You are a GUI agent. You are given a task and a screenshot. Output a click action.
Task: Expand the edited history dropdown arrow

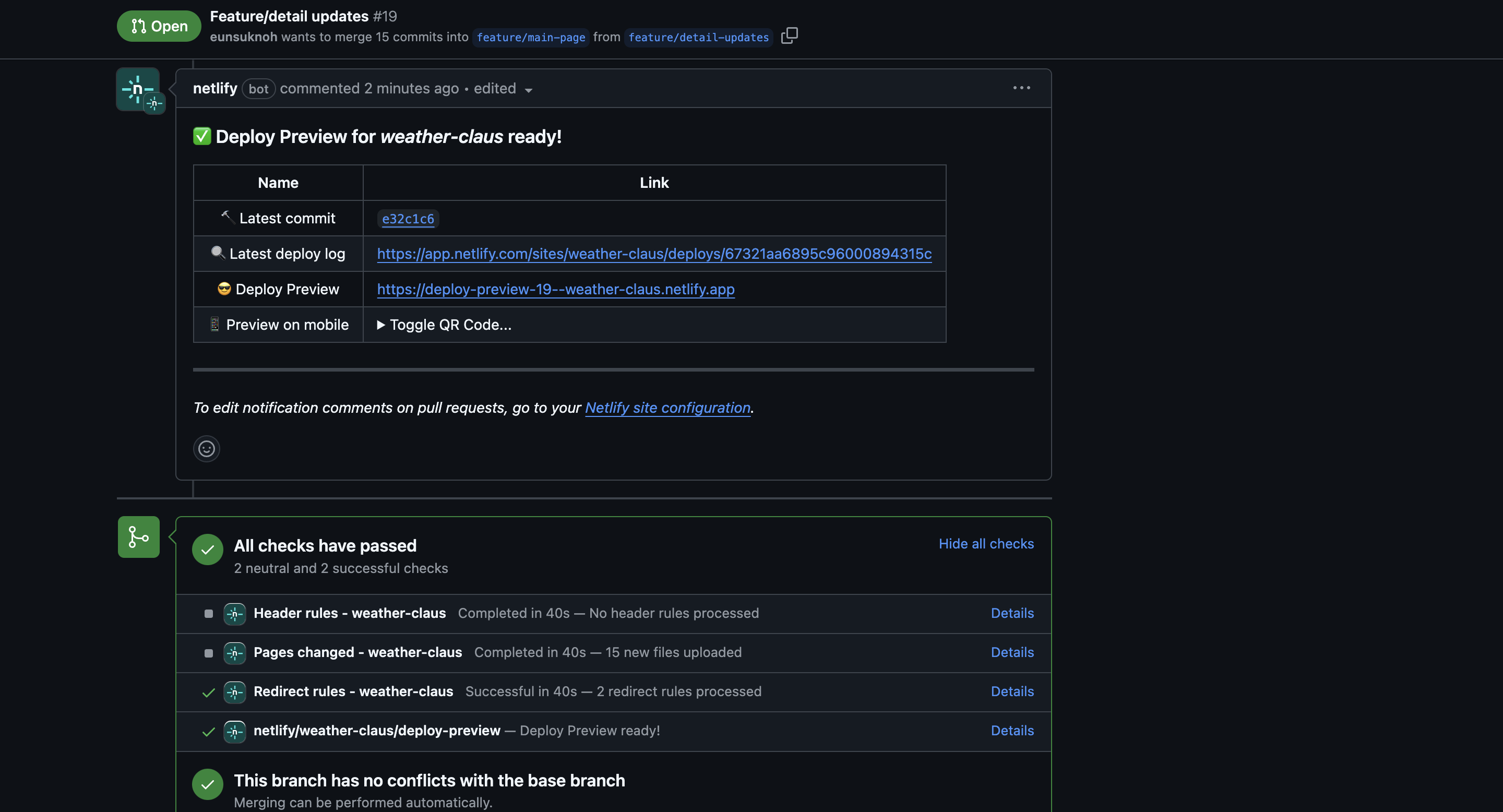pyautogui.click(x=529, y=90)
